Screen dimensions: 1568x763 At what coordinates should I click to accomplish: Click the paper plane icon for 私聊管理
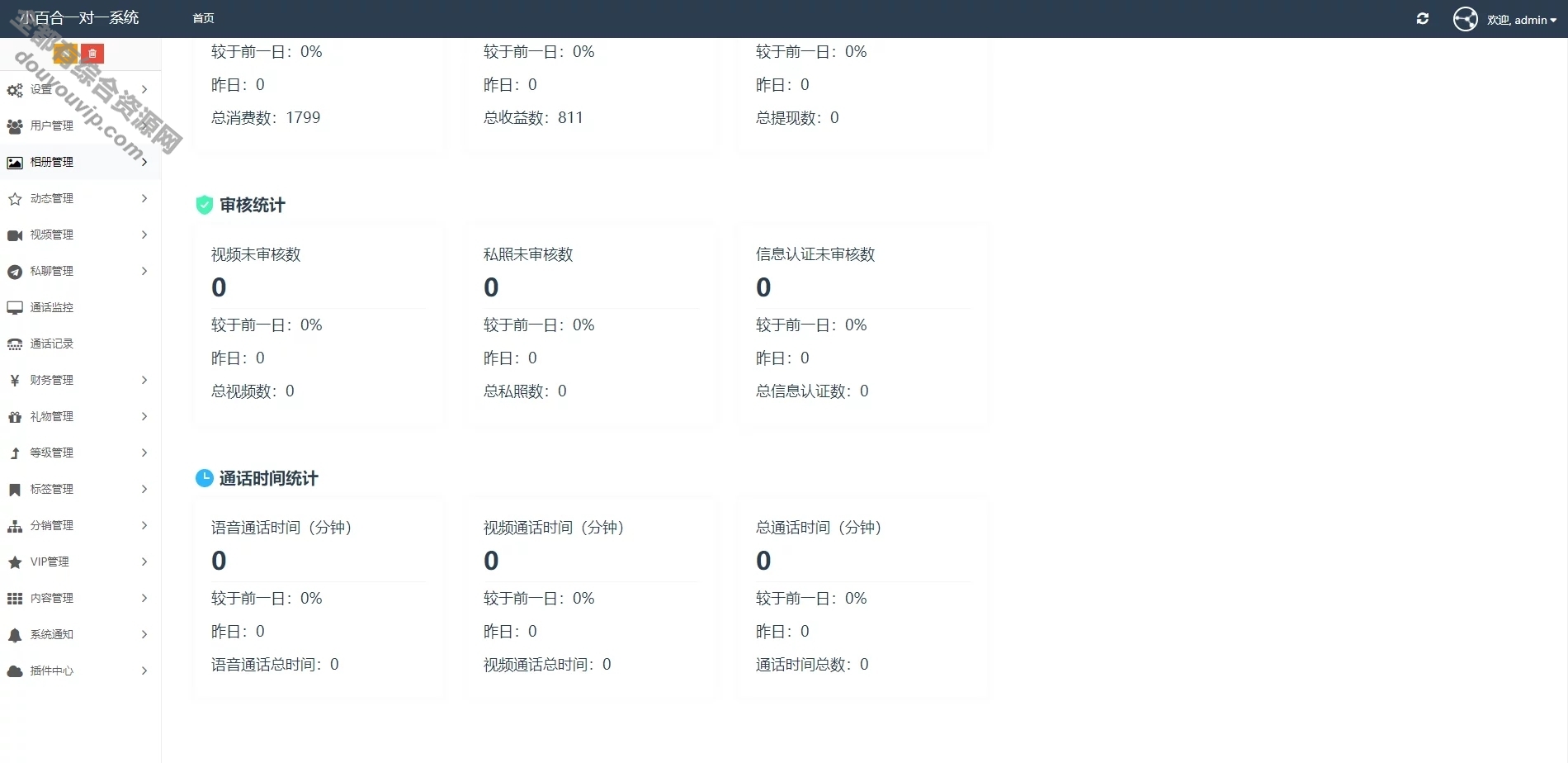15,272
